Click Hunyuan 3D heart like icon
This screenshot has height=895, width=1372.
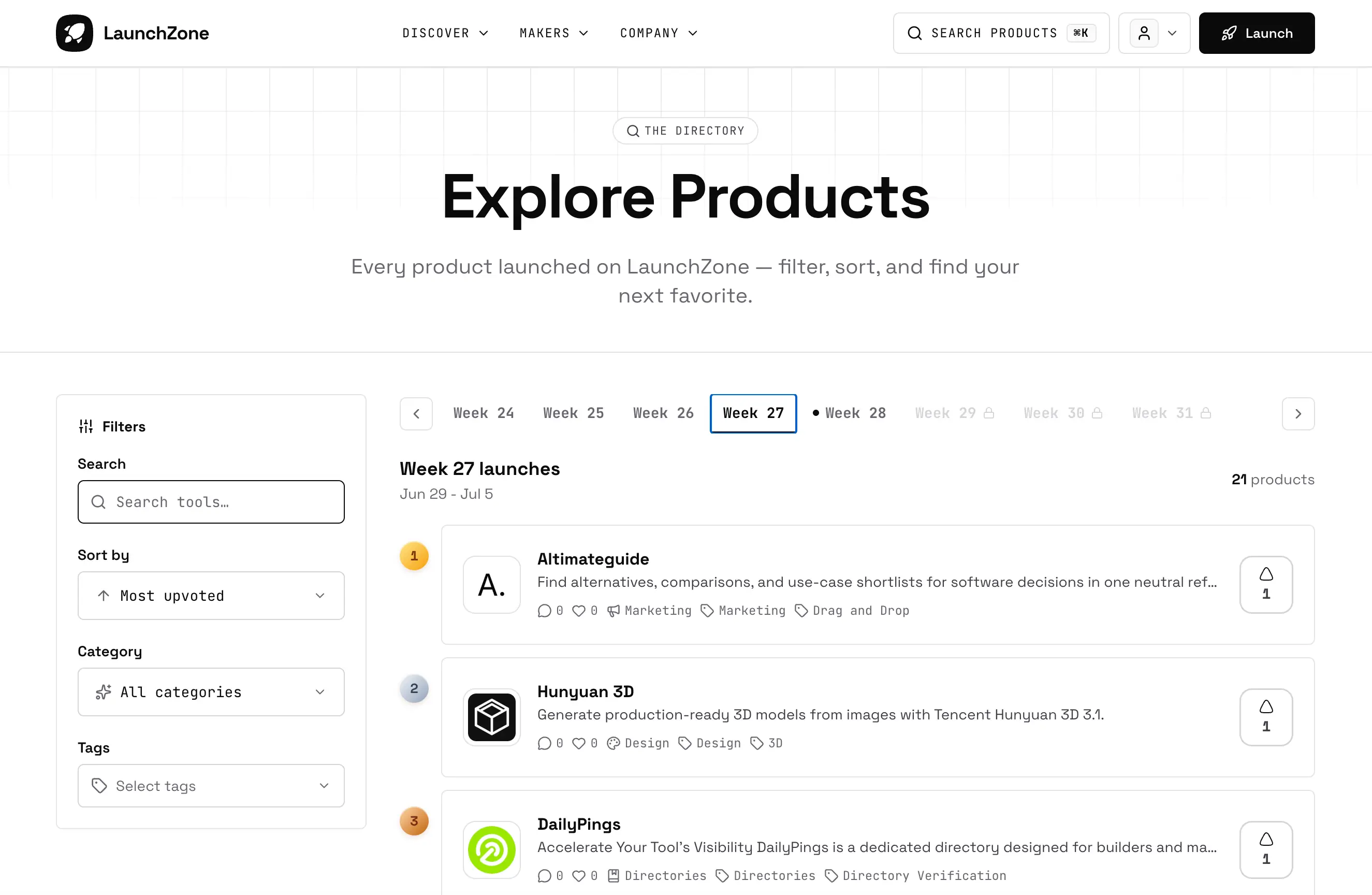click(x=579, y=743)
